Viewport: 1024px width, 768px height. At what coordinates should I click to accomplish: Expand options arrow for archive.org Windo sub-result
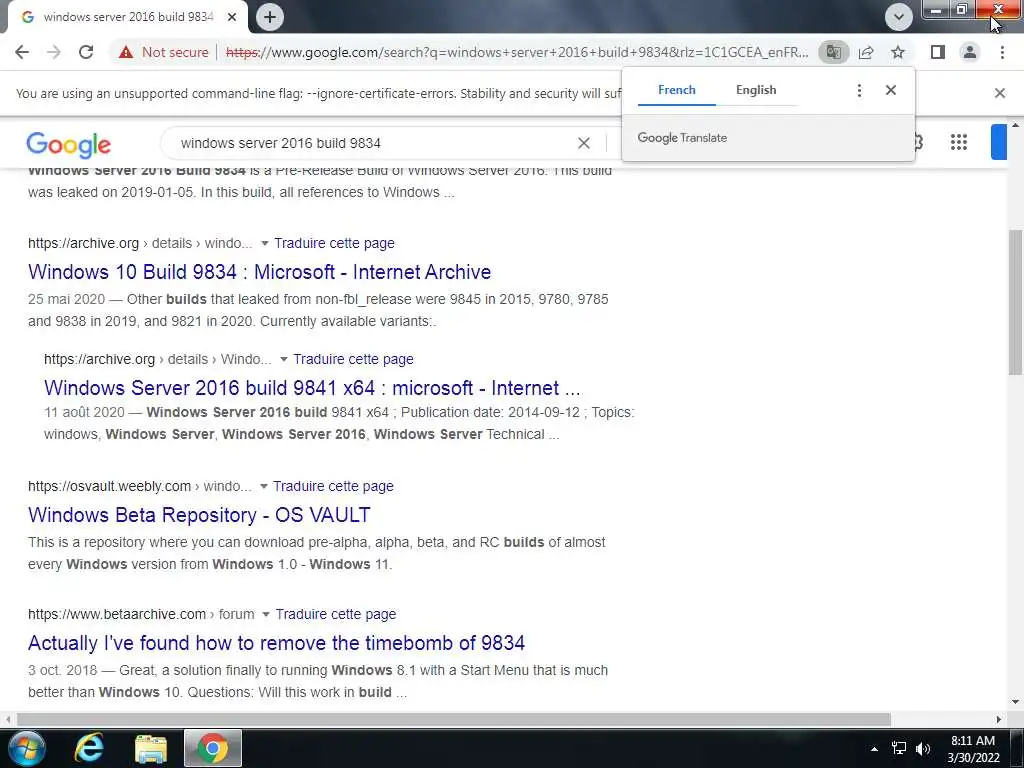pyautogui.click(x=283, y=359)
